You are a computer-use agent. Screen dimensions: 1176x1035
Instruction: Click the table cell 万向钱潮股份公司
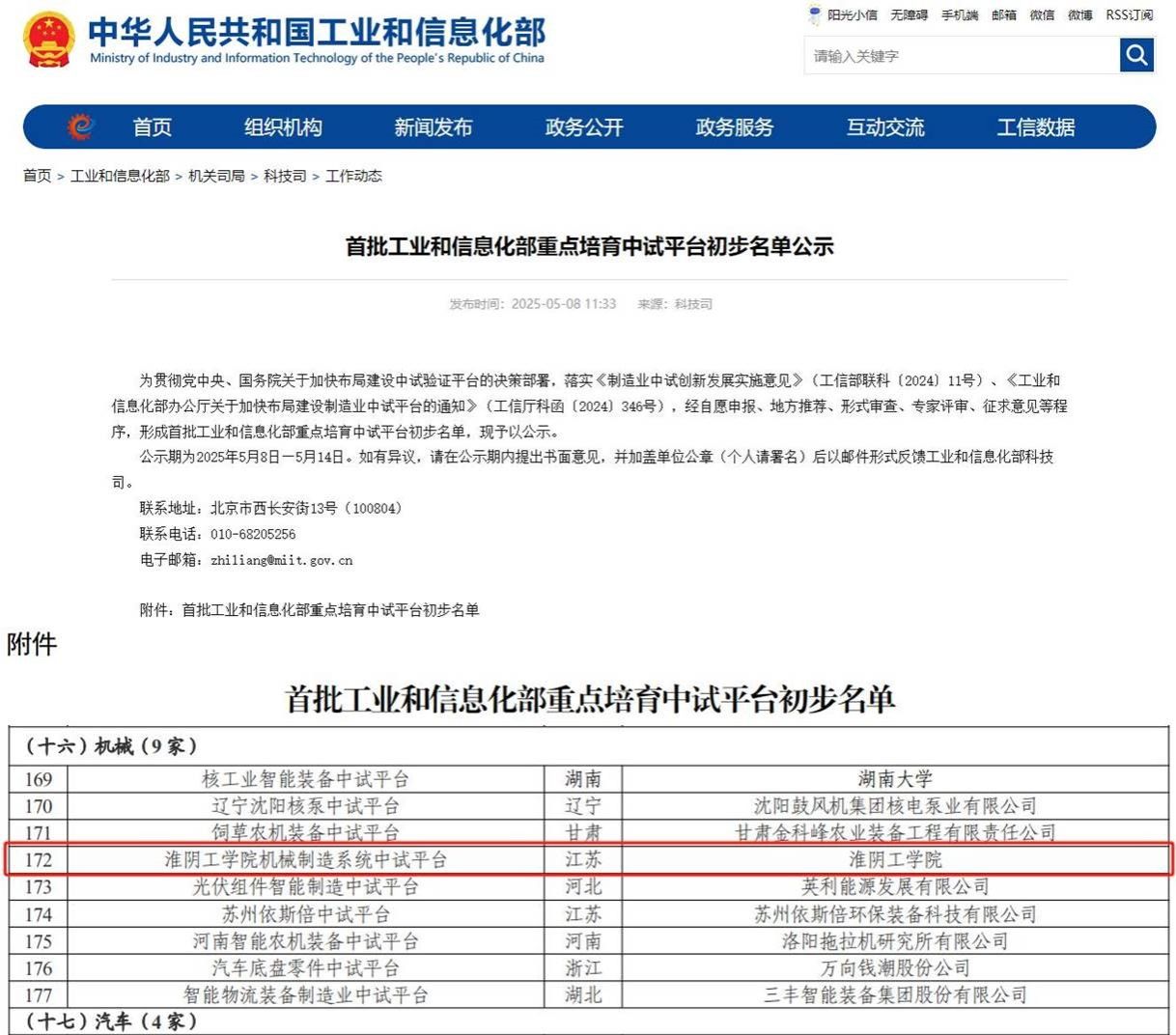click(x=895, y=968)
